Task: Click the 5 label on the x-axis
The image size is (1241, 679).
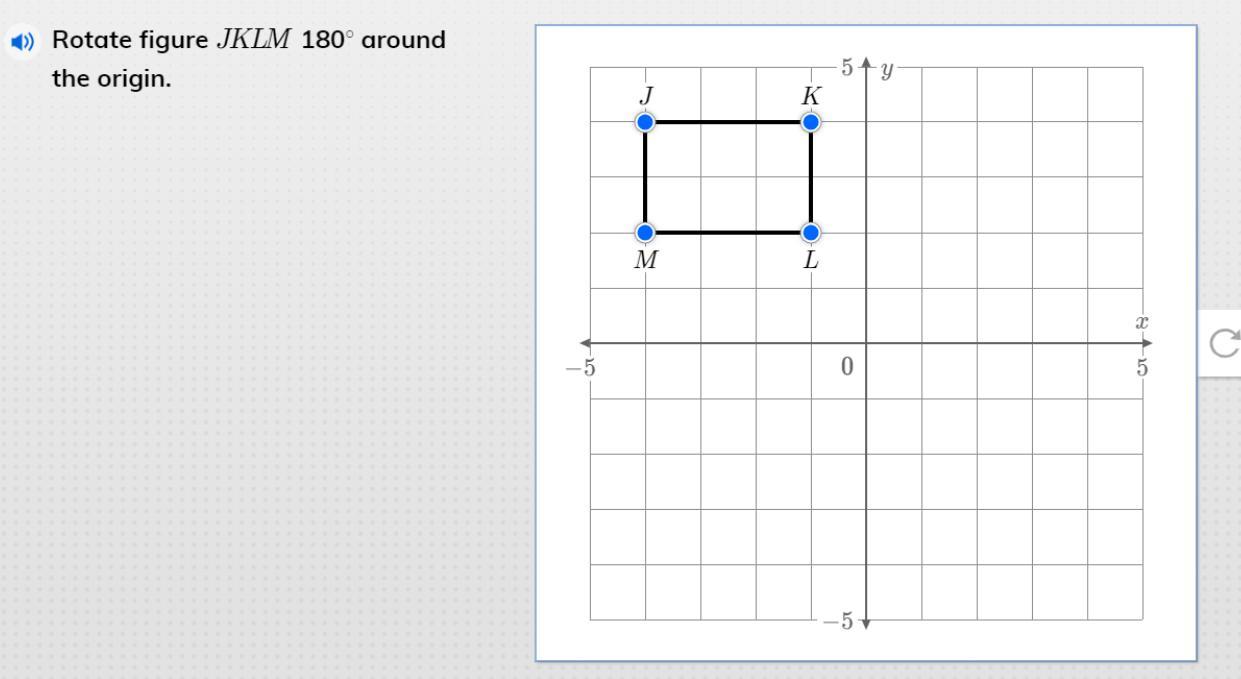Action: [1141, 367]
